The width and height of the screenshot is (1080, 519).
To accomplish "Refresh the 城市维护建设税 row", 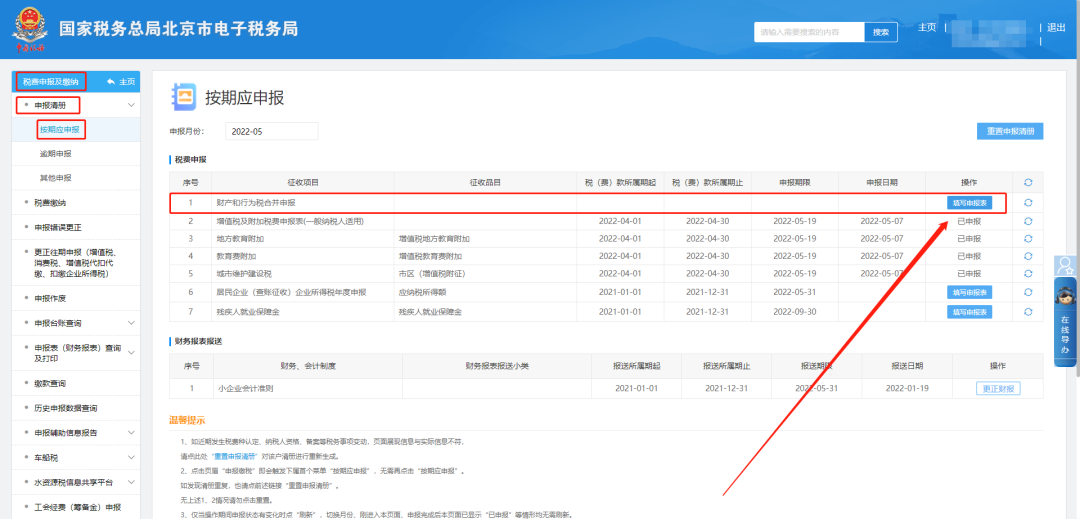I will click(x=1028, y=273).
